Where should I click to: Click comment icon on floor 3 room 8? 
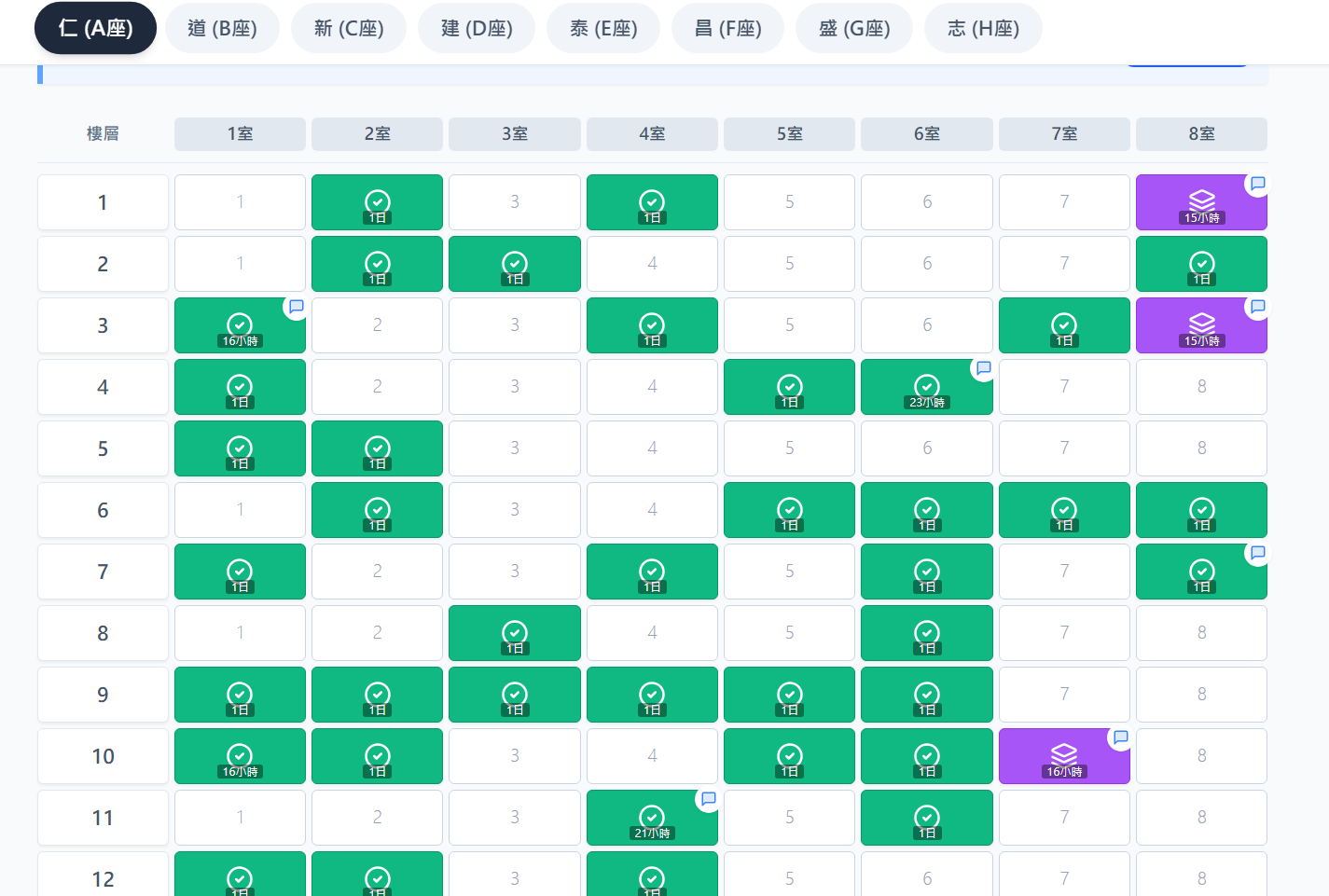pyautogui.click(x=1257, y=307)
